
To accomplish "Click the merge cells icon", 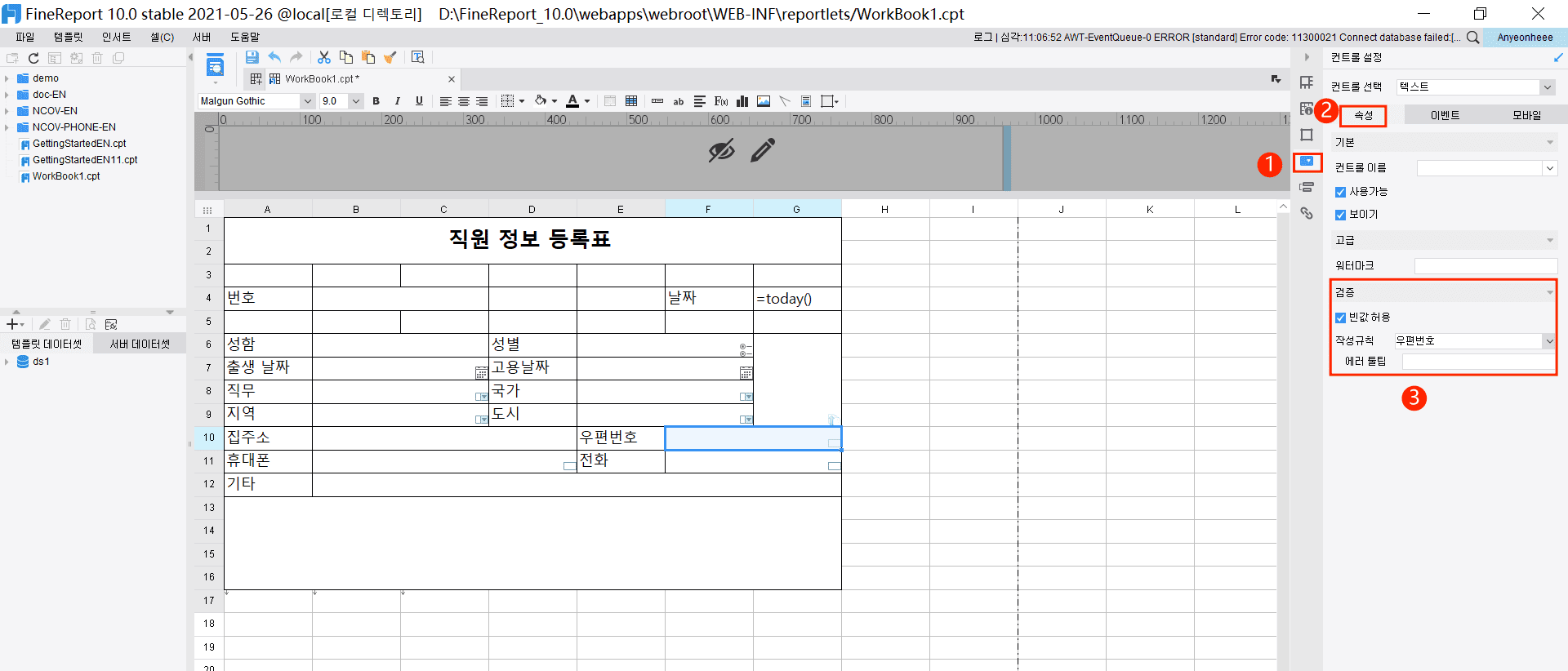I will click(x=610, y=101).
